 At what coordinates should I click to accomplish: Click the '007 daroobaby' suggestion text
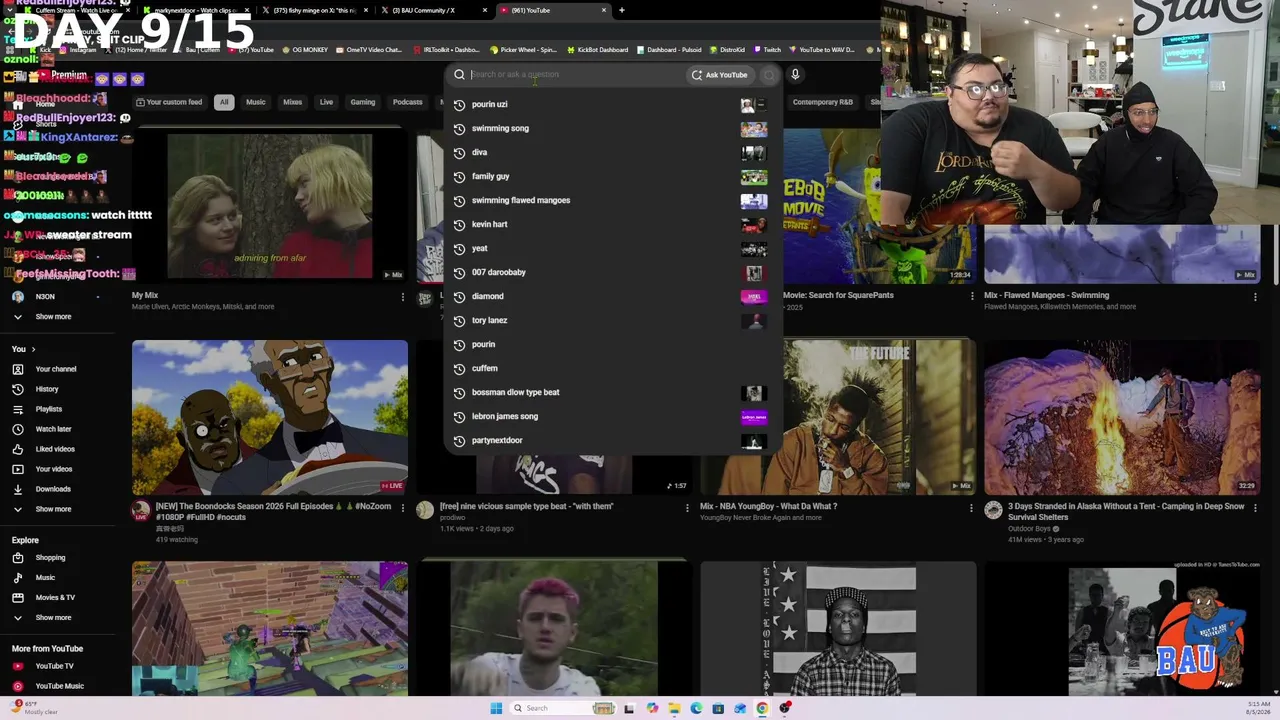tap(498, 272)
